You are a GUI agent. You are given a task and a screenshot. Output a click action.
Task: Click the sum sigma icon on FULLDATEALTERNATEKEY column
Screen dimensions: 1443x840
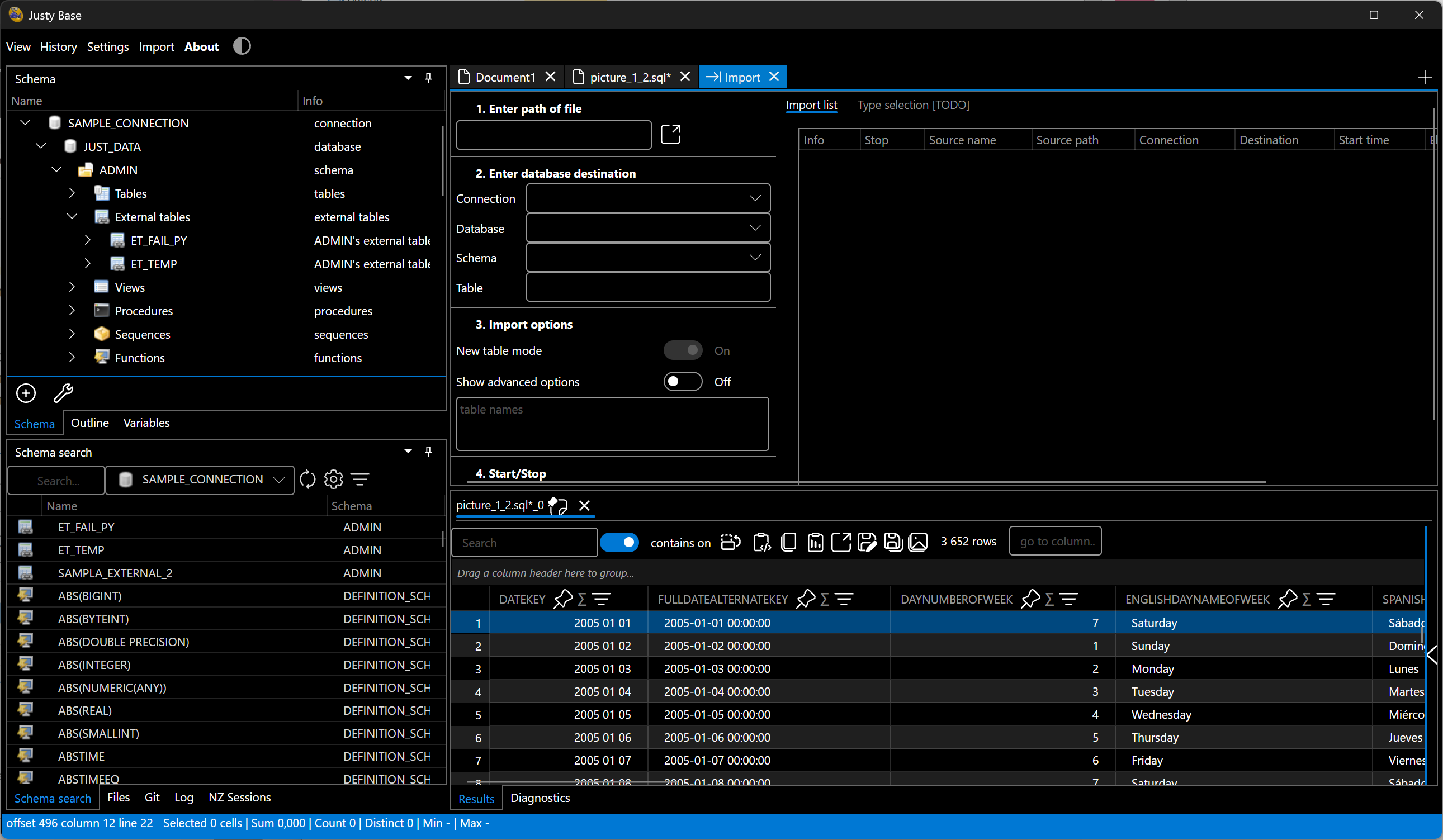point(825,600)
